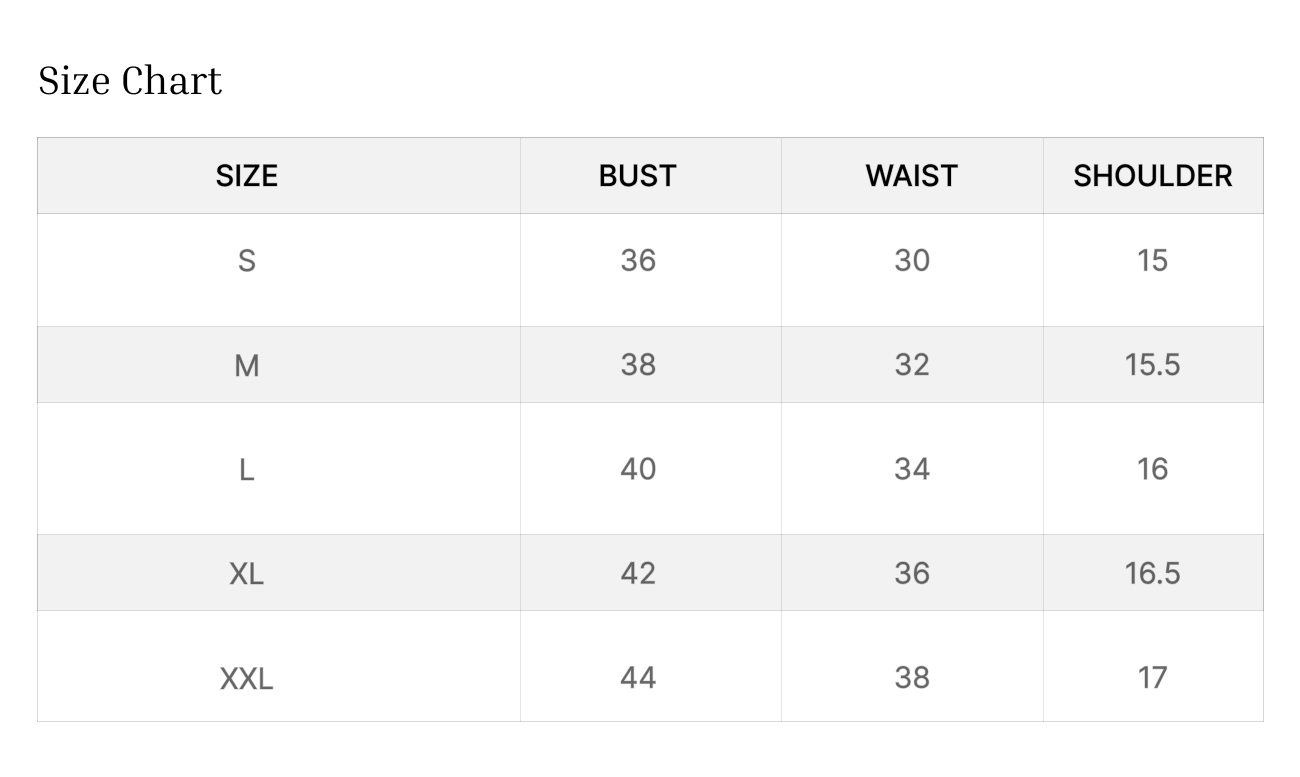This screenshot has height=777, width=1300.
Task: Click the XL size row label
Action: click(246, 573)
